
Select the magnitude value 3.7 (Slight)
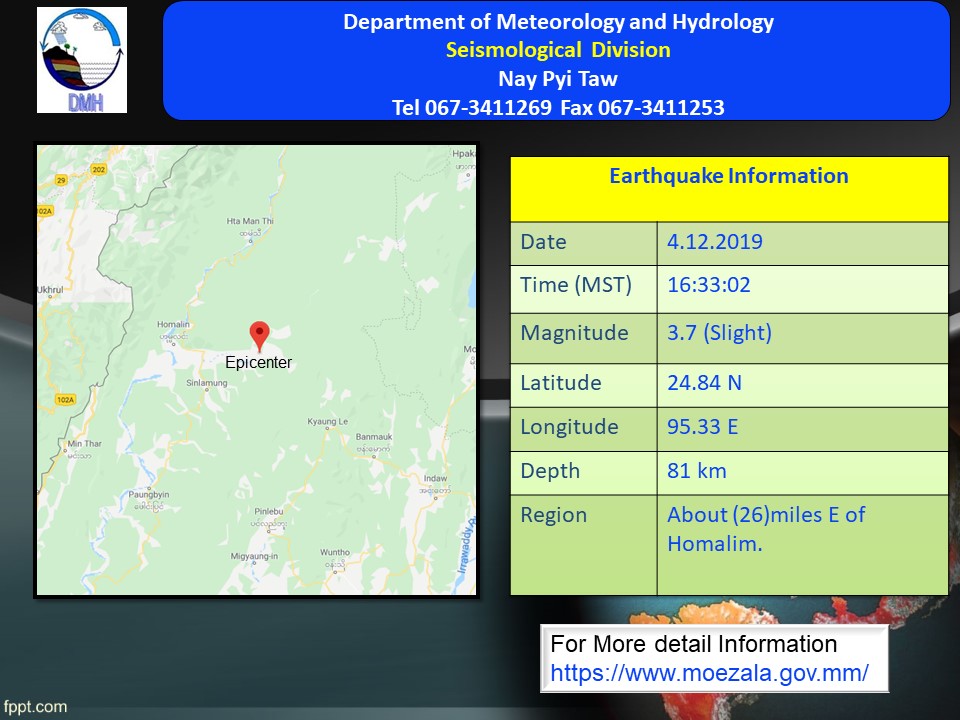pyautogui.click(x=719, y=333)
